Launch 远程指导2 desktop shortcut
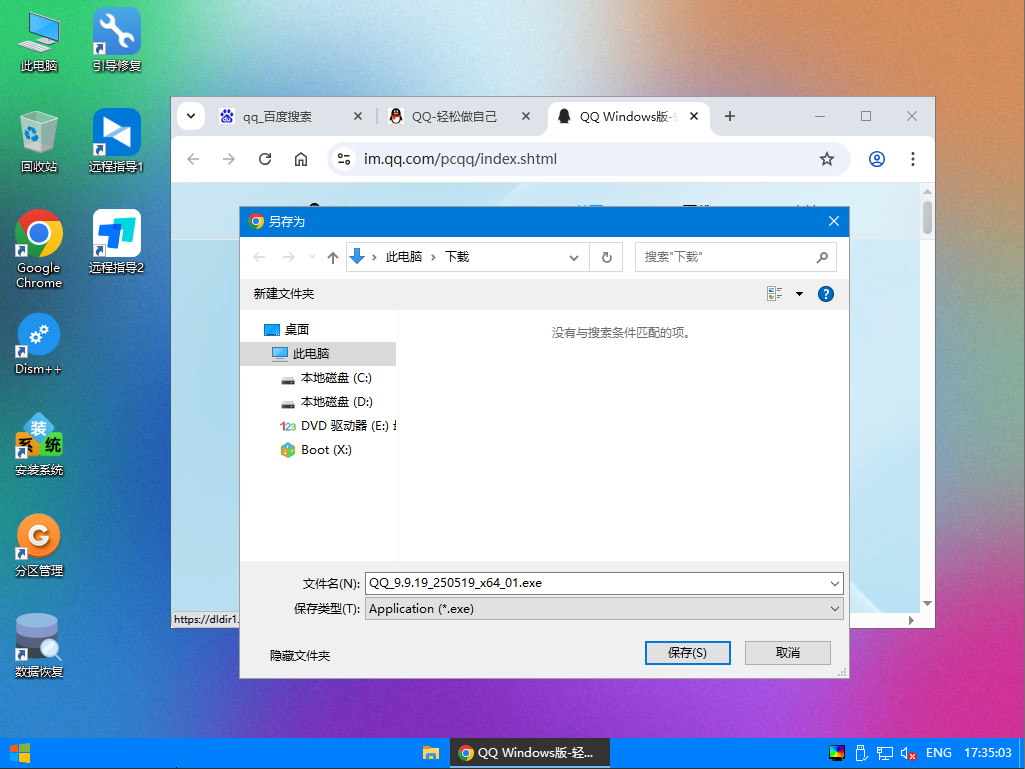This screenshot has width=1025, height=769. pos(116,243)
